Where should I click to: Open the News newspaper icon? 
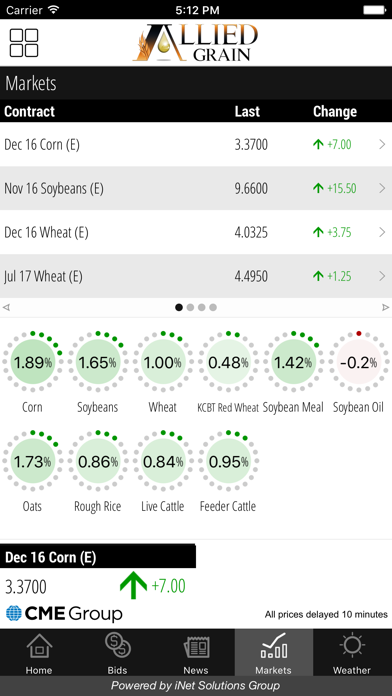point(196,647)
